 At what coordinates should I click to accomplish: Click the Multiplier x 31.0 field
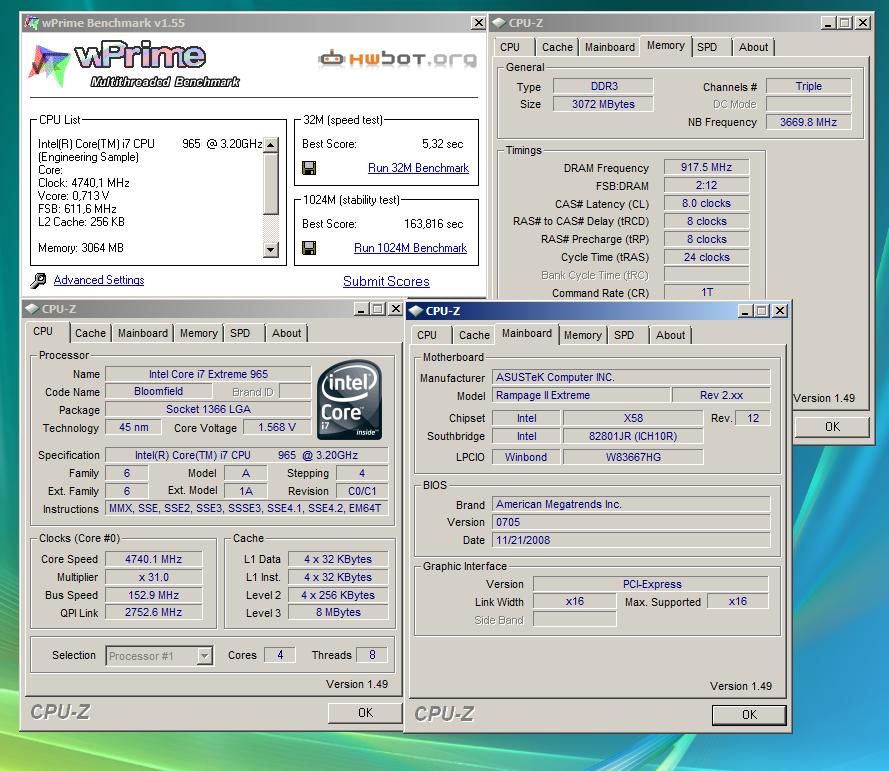[154, 577]
